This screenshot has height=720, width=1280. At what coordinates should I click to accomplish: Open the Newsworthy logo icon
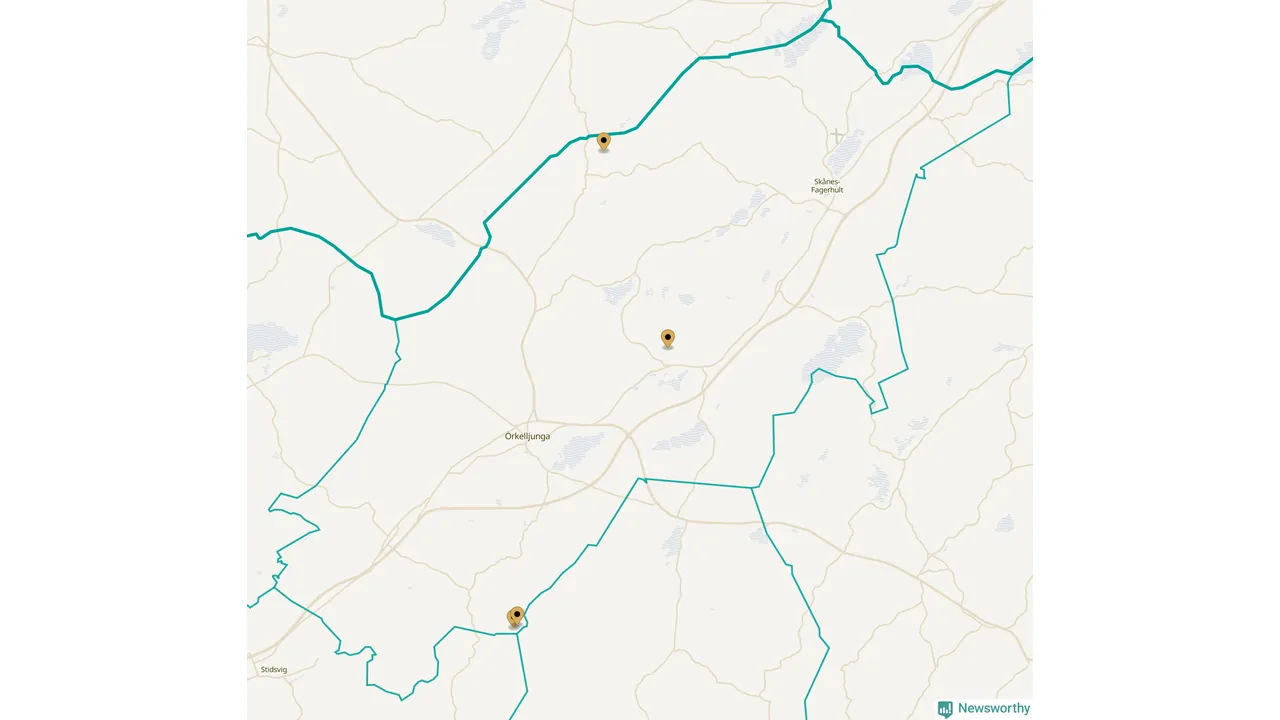(945, 709)
